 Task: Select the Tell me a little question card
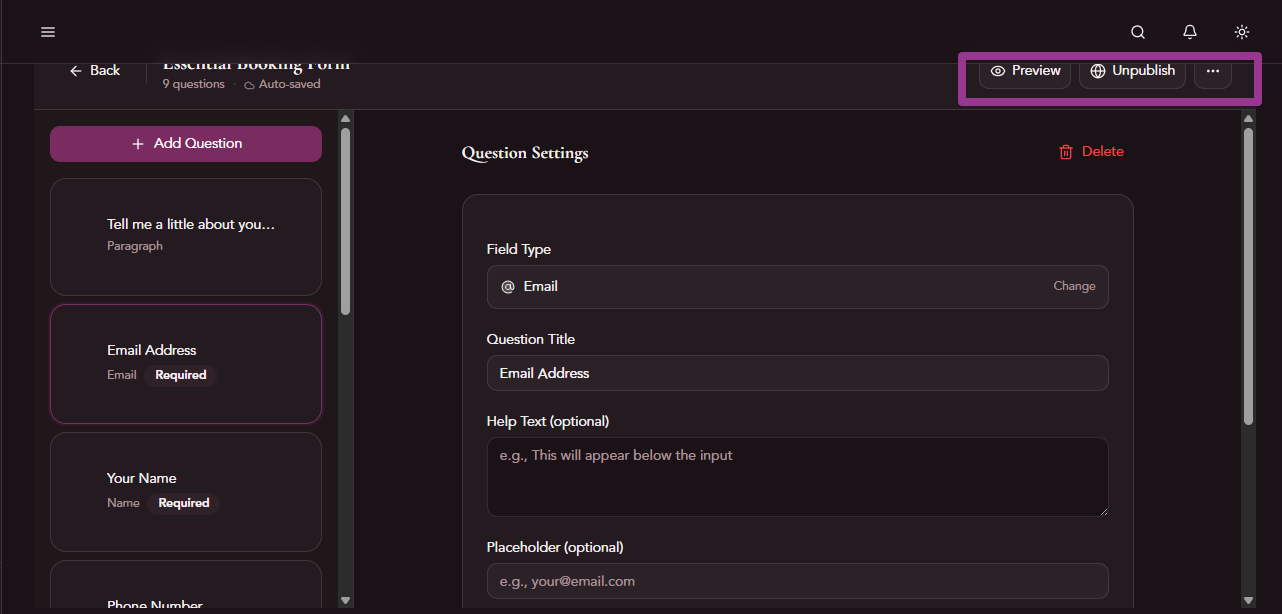185,236
